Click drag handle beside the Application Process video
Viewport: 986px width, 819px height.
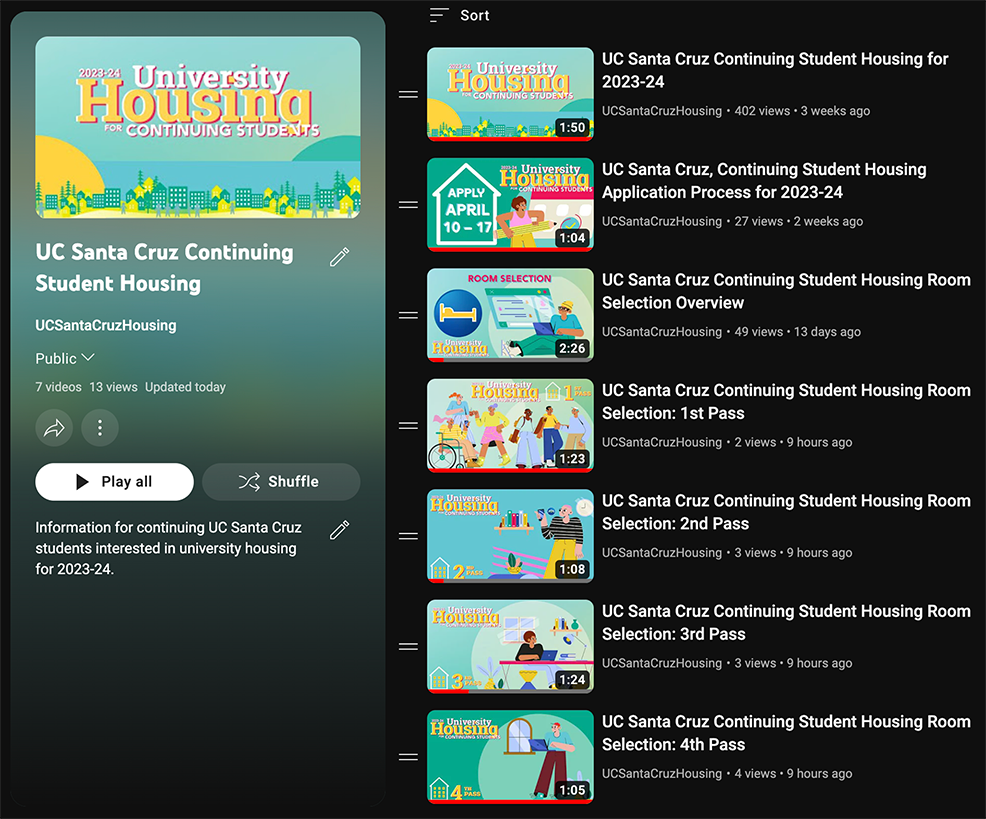coord(408,205)
